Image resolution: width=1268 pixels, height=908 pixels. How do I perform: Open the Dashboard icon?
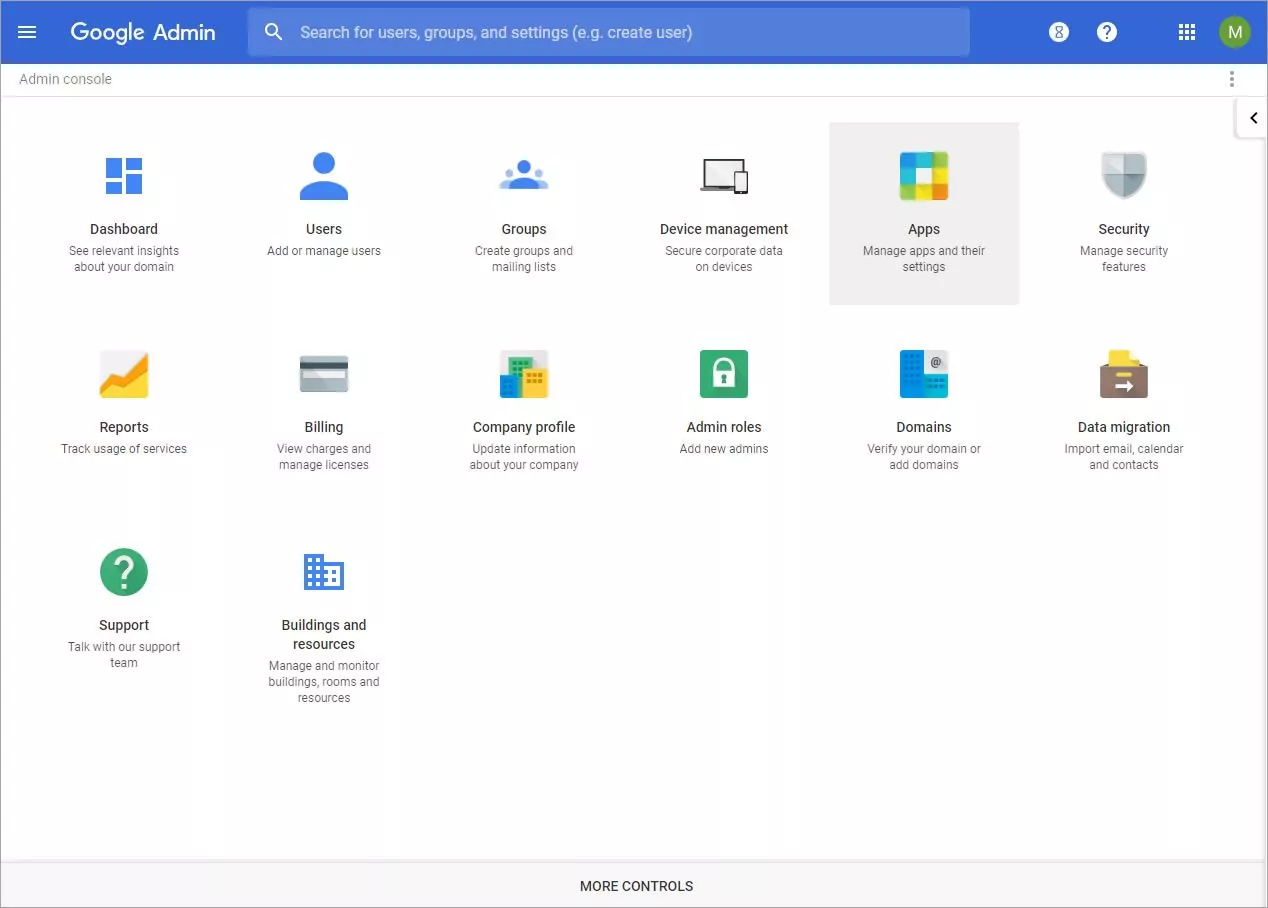[124, 176]
